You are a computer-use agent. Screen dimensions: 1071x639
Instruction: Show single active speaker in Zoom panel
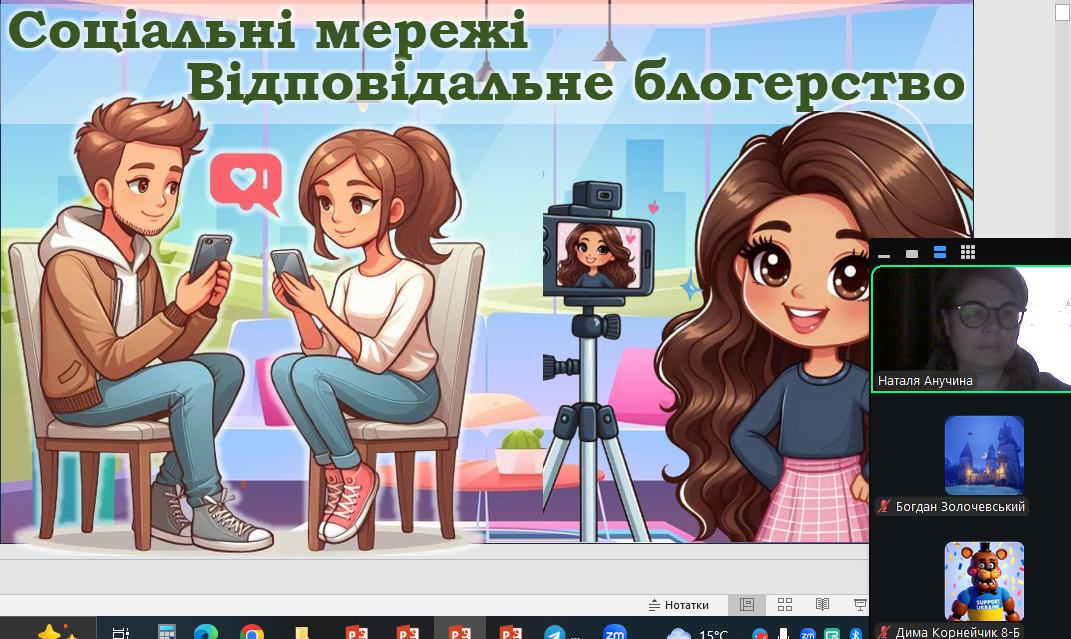[x=912, y=253]
